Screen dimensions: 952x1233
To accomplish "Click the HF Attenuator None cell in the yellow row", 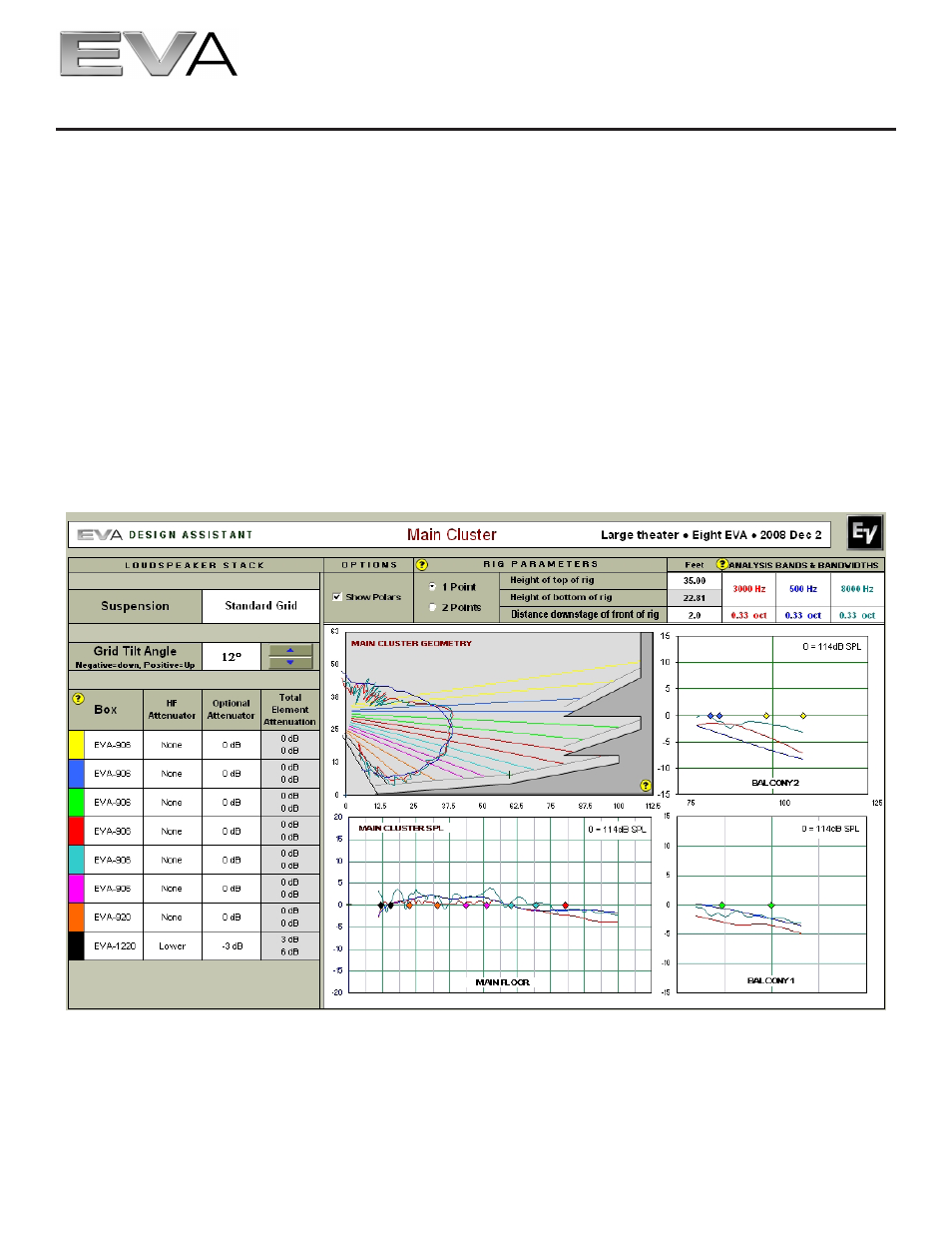I will [x=172, y=745].
